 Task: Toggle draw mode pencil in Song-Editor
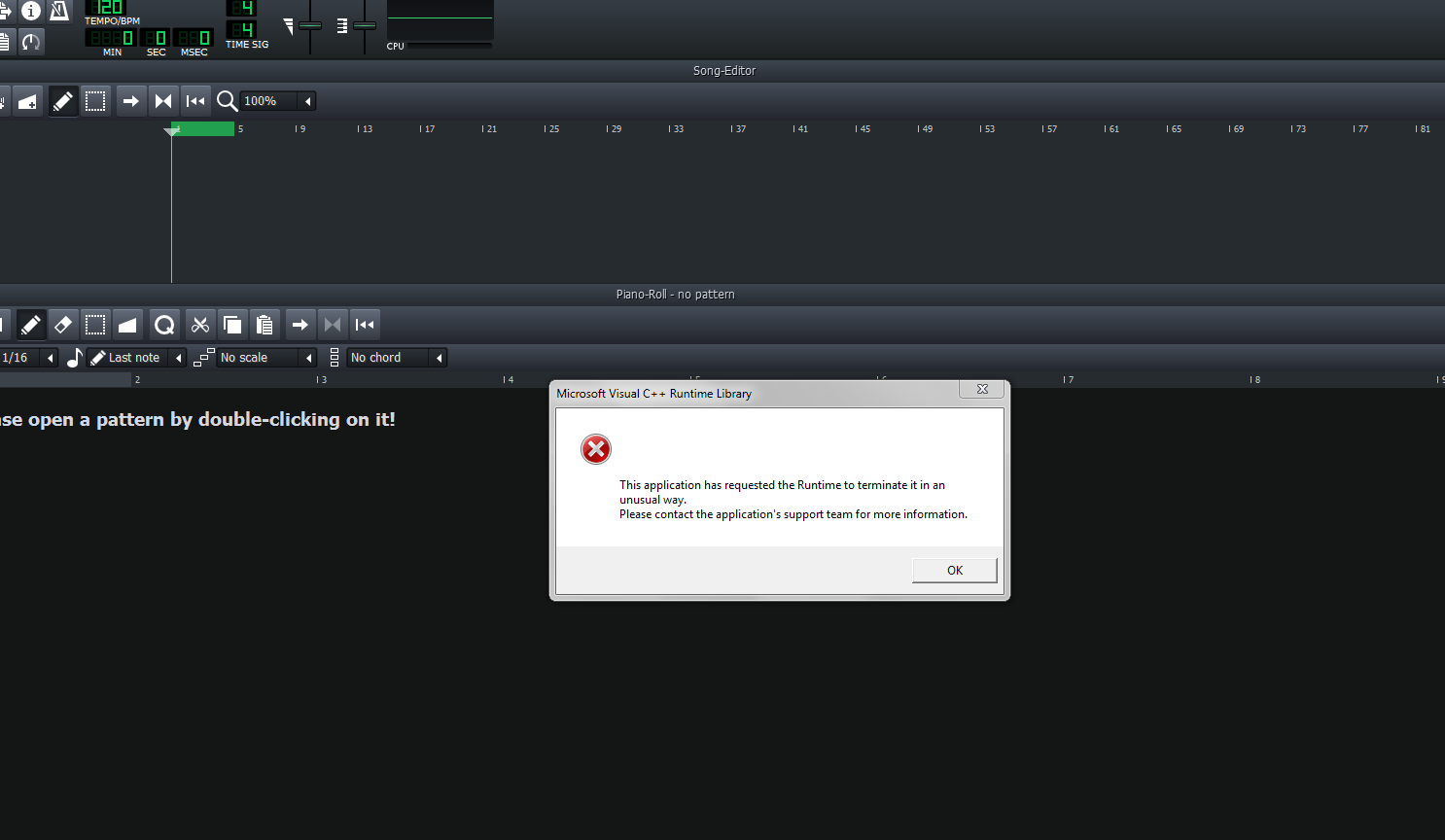[63, 101]
